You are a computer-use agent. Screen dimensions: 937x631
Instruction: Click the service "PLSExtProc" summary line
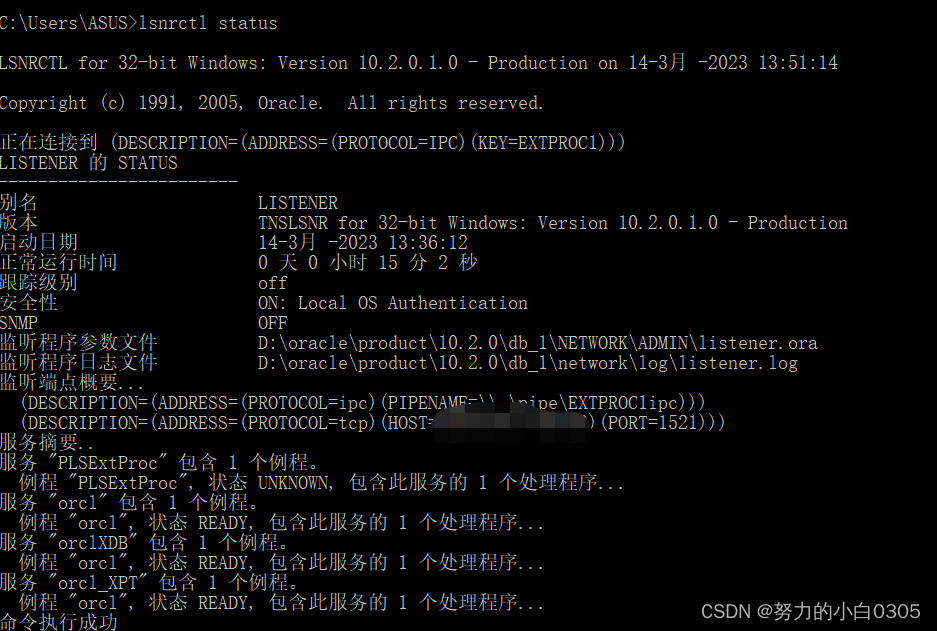pos(160,463)
